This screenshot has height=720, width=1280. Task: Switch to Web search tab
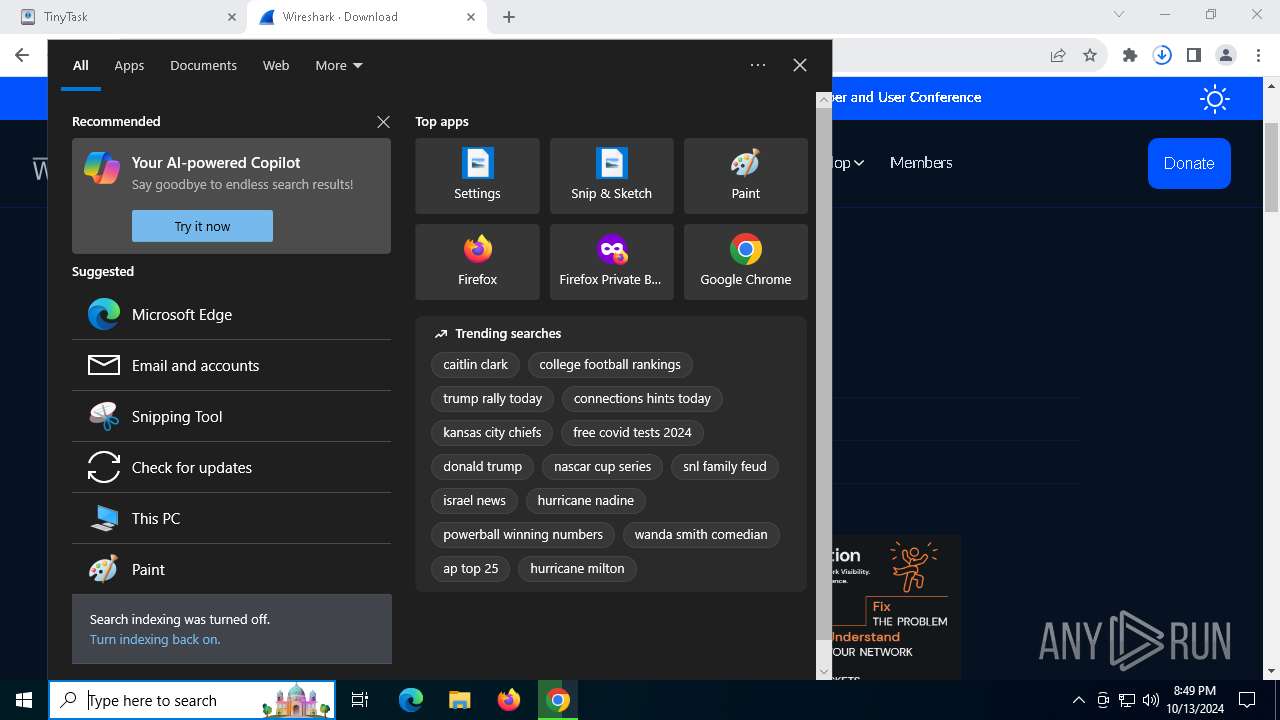pyautogui.click(x=276, y=65)
